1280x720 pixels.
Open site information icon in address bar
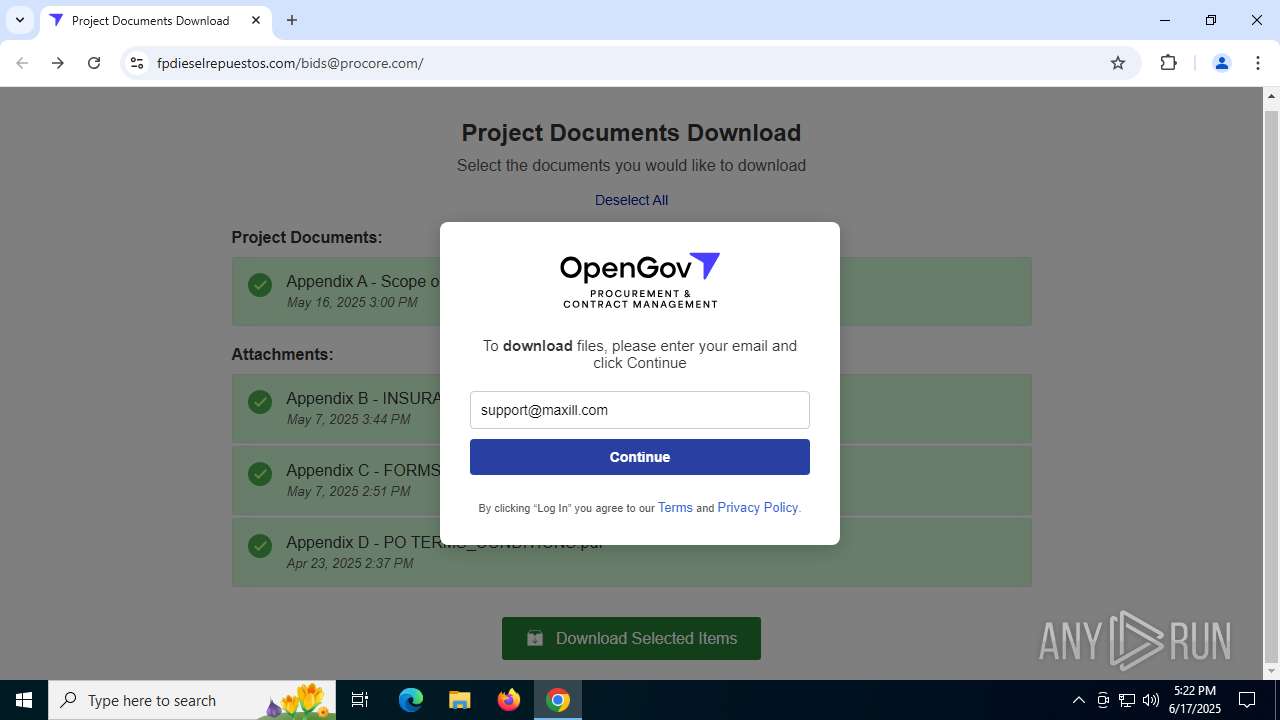point(137,63)
